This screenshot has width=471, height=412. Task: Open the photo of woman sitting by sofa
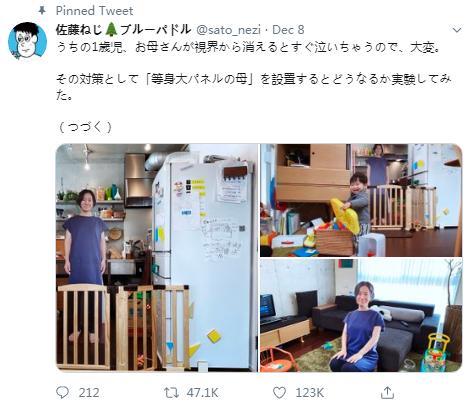[x=361, y=315]
